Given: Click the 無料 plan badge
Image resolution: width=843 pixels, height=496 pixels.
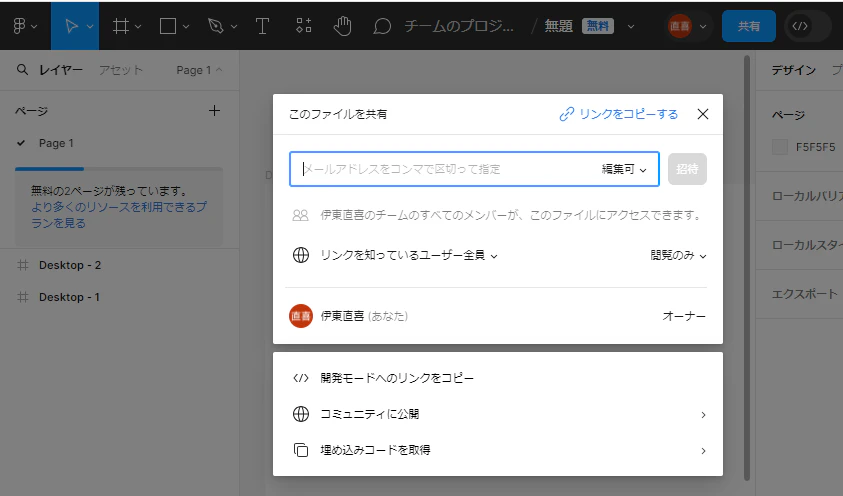Looking at the screenshot, I should coord(597,26).
